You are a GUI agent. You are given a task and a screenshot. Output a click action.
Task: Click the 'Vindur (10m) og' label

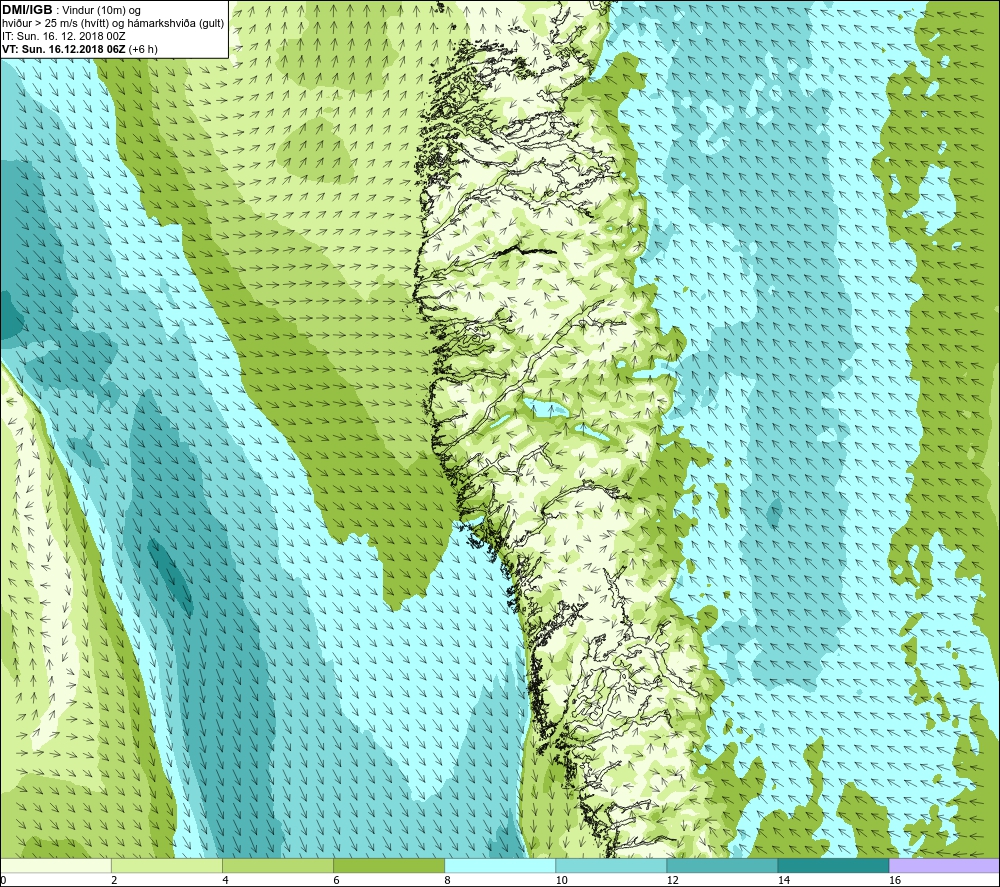(101, 11)
